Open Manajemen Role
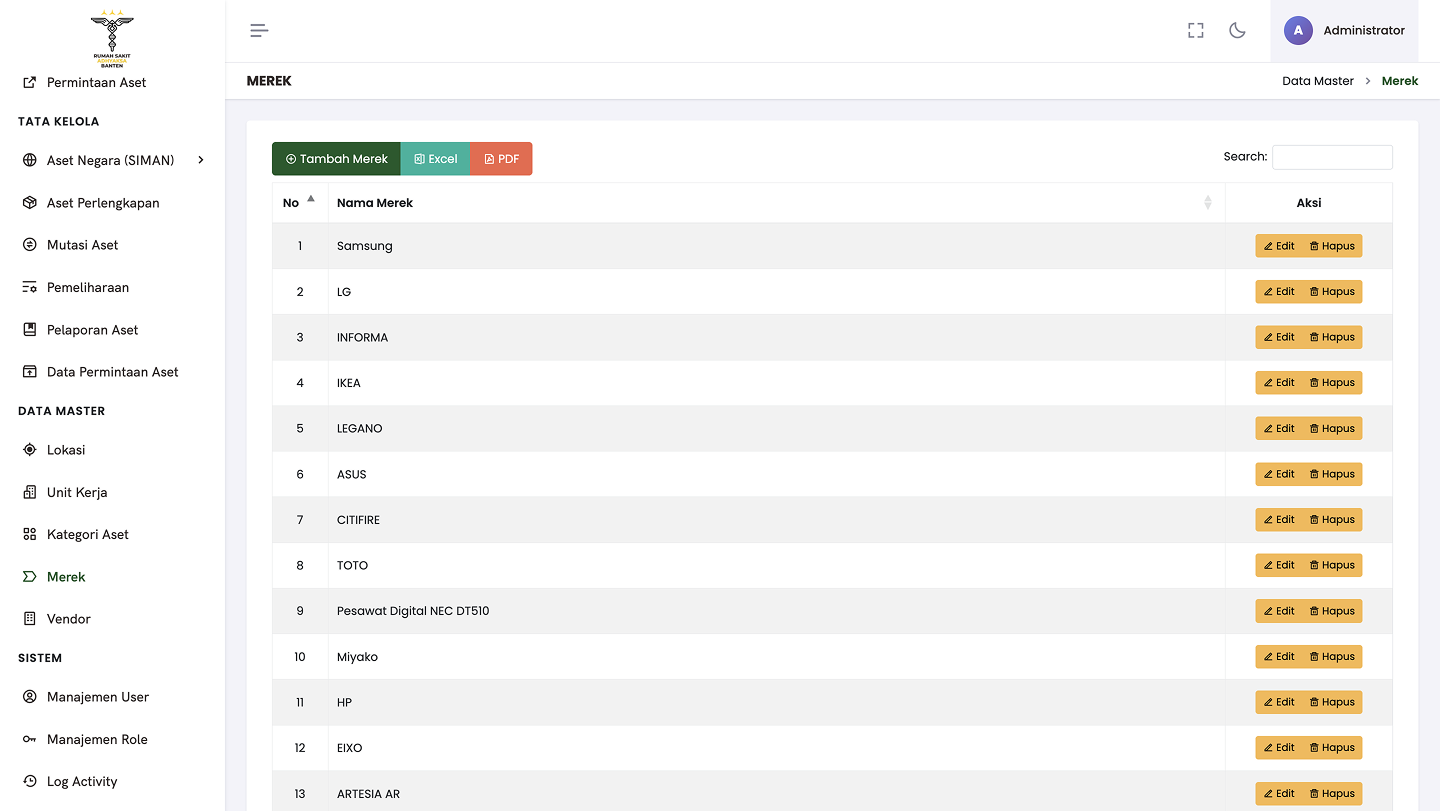This screenshot has width=1440, height=811. coord(97,740)
